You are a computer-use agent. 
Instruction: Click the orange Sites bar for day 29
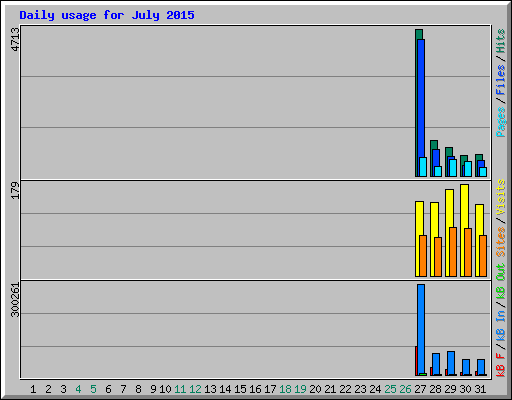pos(453,252)
